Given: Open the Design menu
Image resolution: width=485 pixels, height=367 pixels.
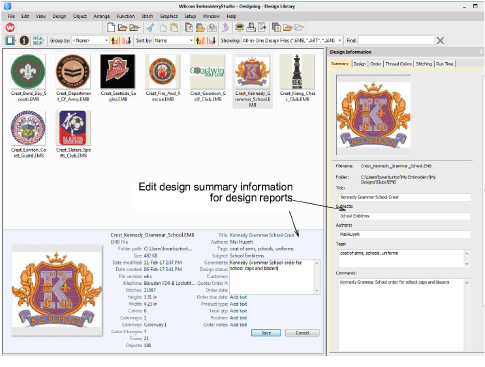Looking at the screenshot, I should pos(59,16).
